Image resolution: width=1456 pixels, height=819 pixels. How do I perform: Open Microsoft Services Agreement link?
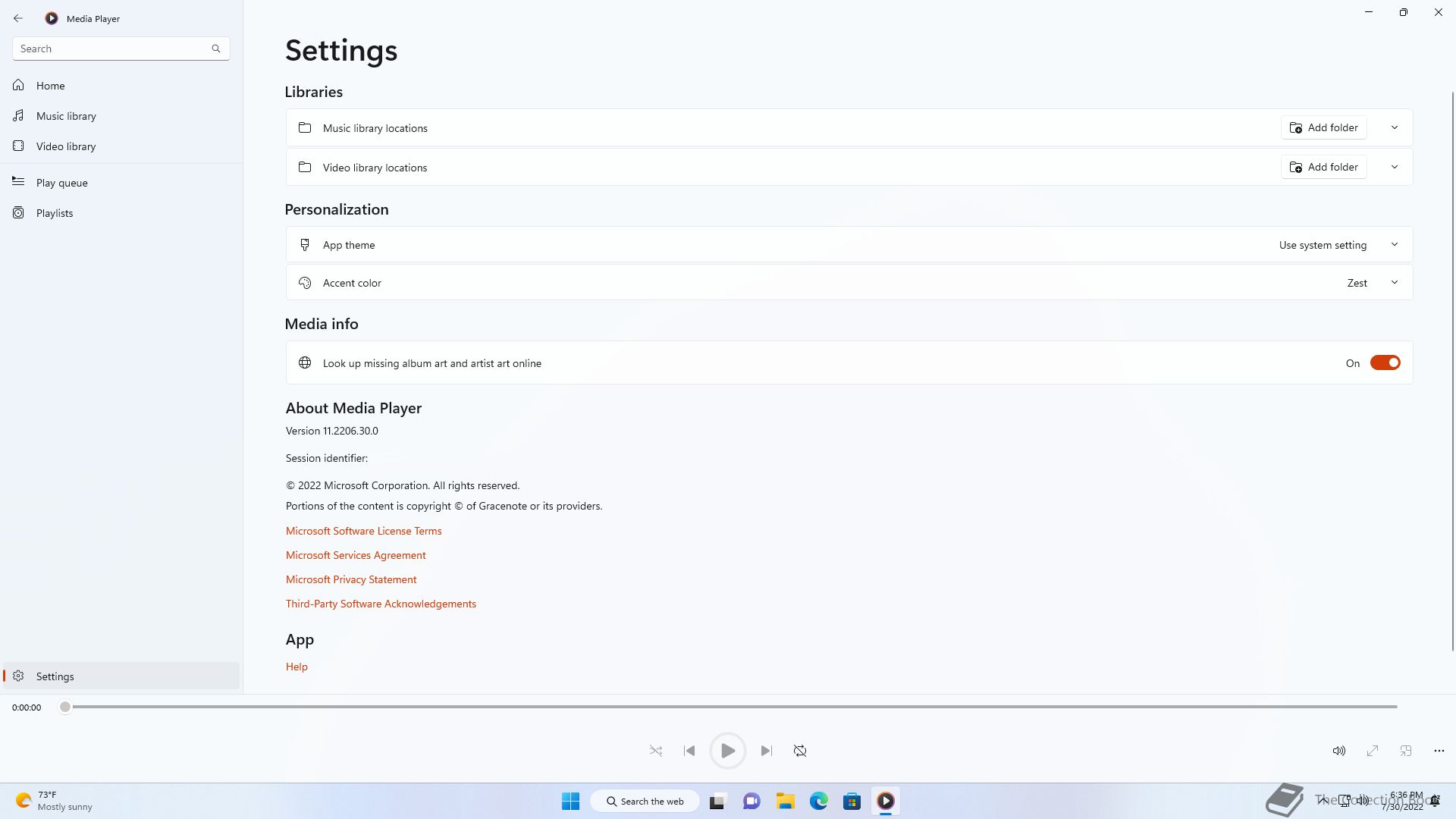356,555
